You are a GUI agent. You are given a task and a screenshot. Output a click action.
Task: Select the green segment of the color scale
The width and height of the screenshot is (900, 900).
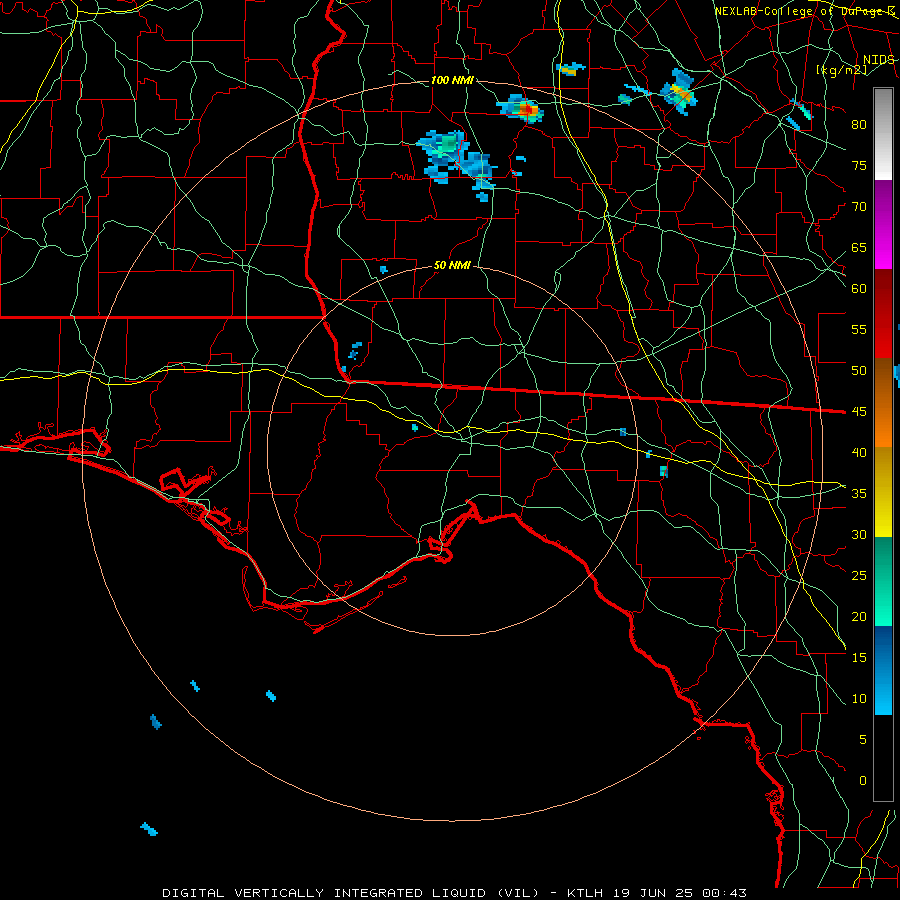[883, 581]
